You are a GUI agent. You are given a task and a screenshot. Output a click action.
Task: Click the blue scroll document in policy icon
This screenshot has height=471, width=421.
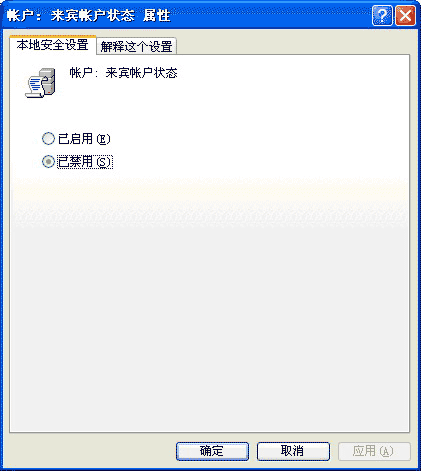[34, 87]
